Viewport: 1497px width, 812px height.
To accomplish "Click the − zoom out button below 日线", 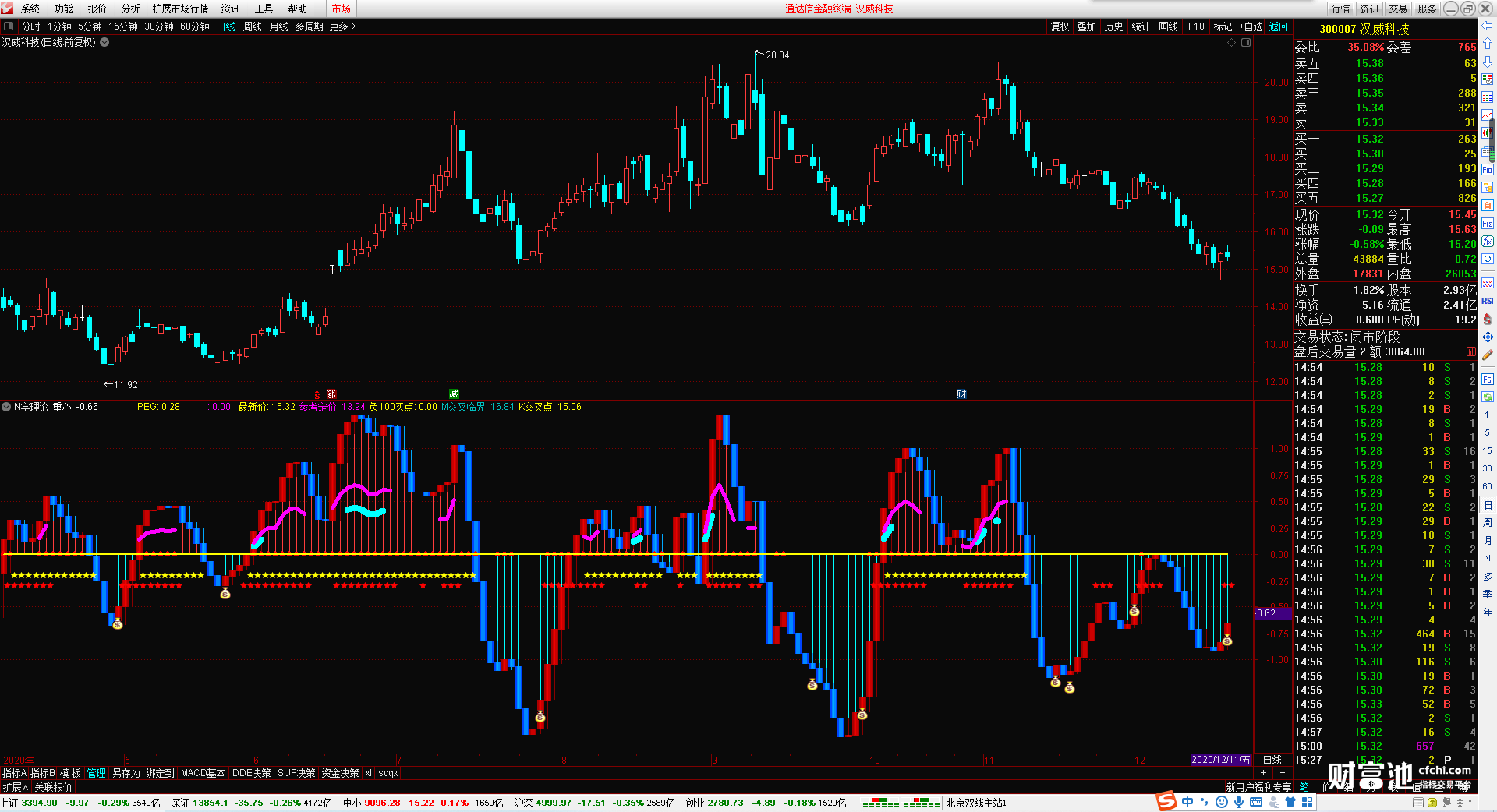I will pos(1283,773).
